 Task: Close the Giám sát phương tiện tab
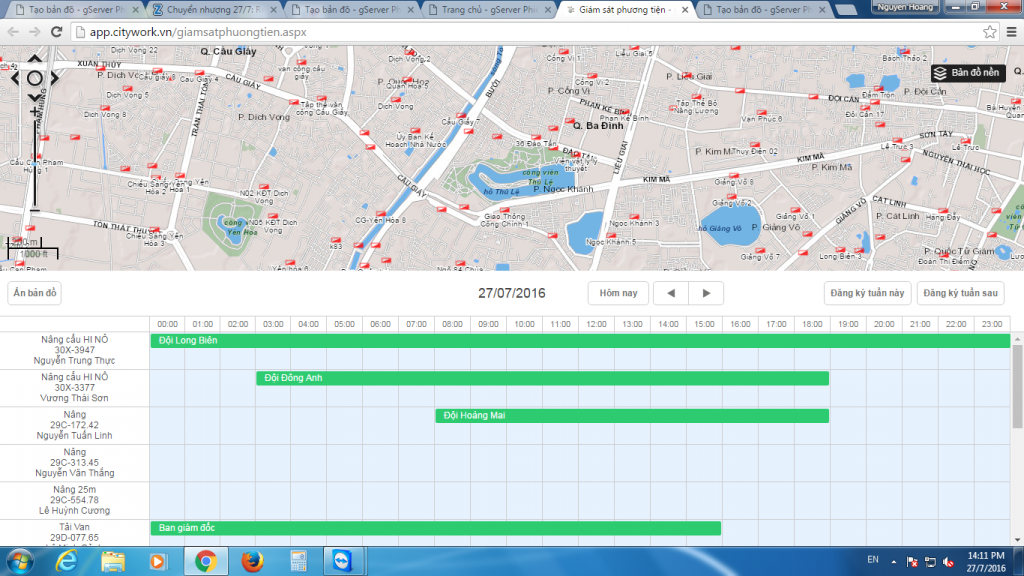(x=684, y=10)
